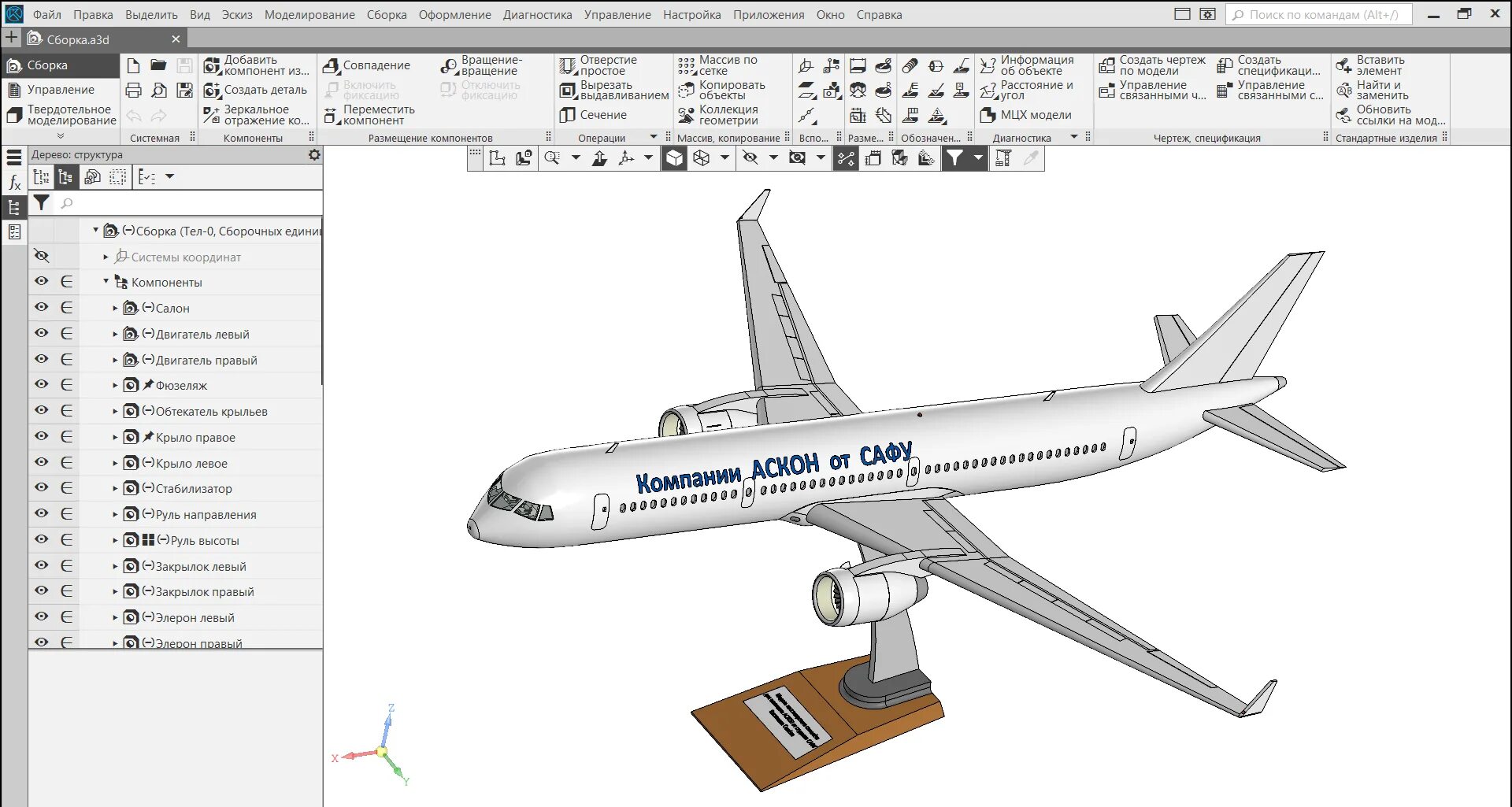Click Create drawing from model tool
1512x807 pixels.
coord(1153,65)
